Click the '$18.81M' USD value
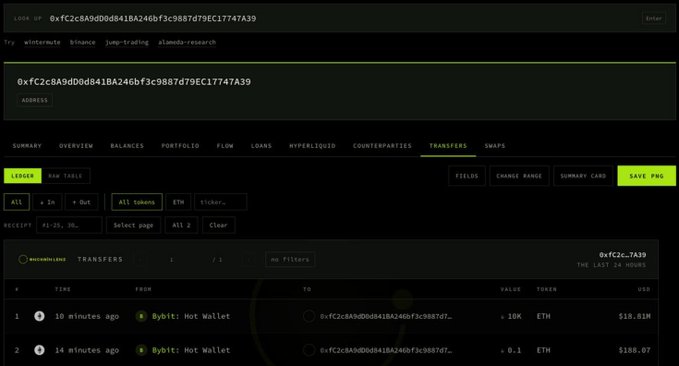Viewport: 679px width, 366px height. point(634,316)
